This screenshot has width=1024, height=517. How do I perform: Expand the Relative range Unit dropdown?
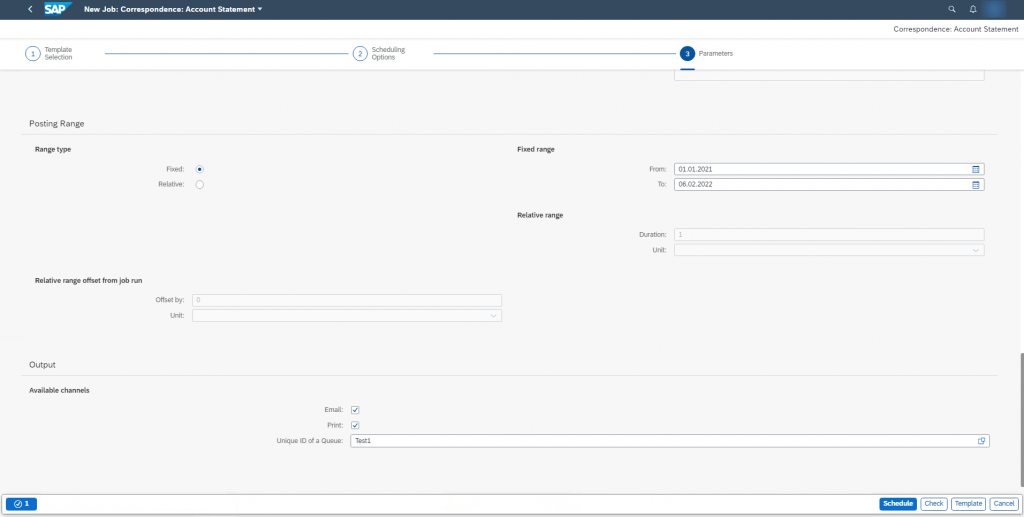click(x=975, y=250)
